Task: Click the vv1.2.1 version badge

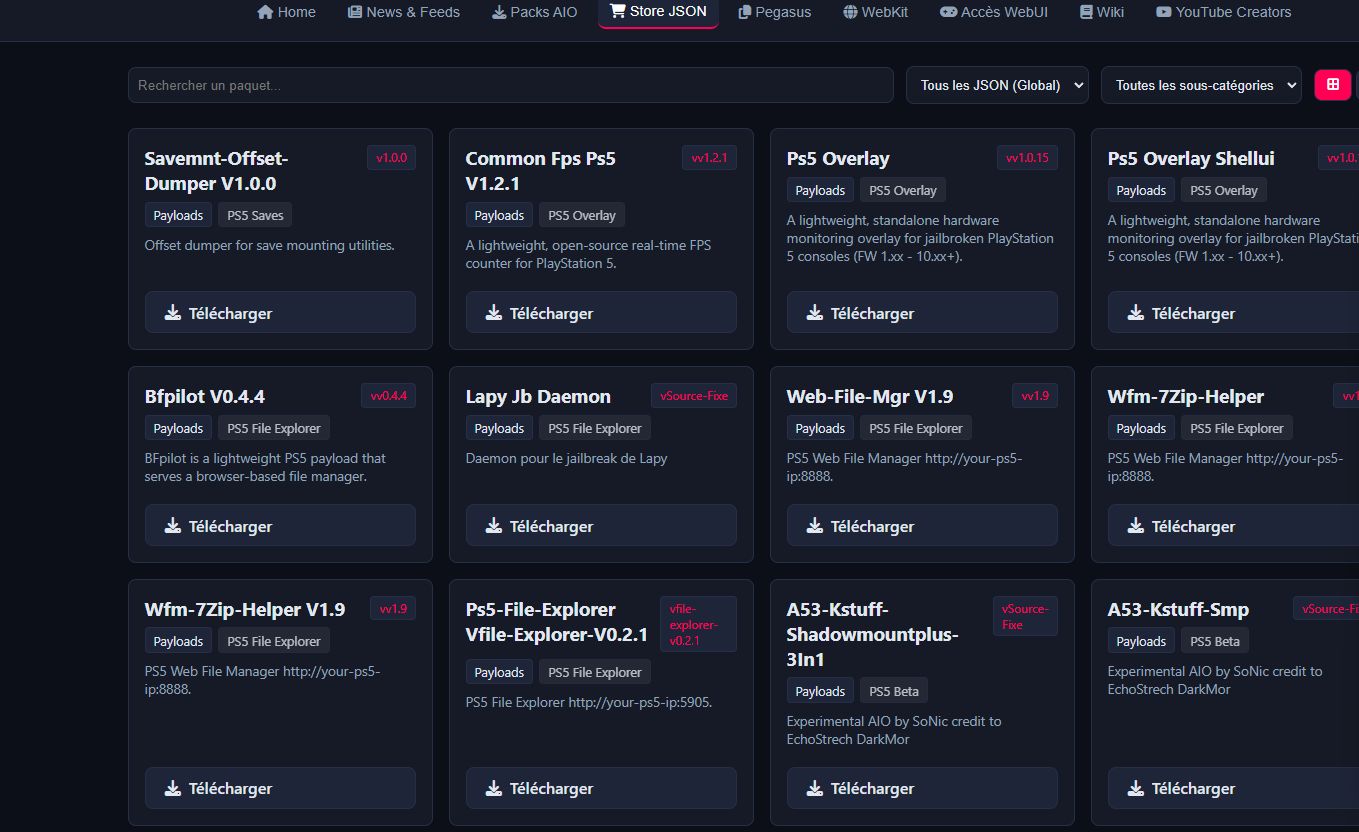Action: click(709, 158)
